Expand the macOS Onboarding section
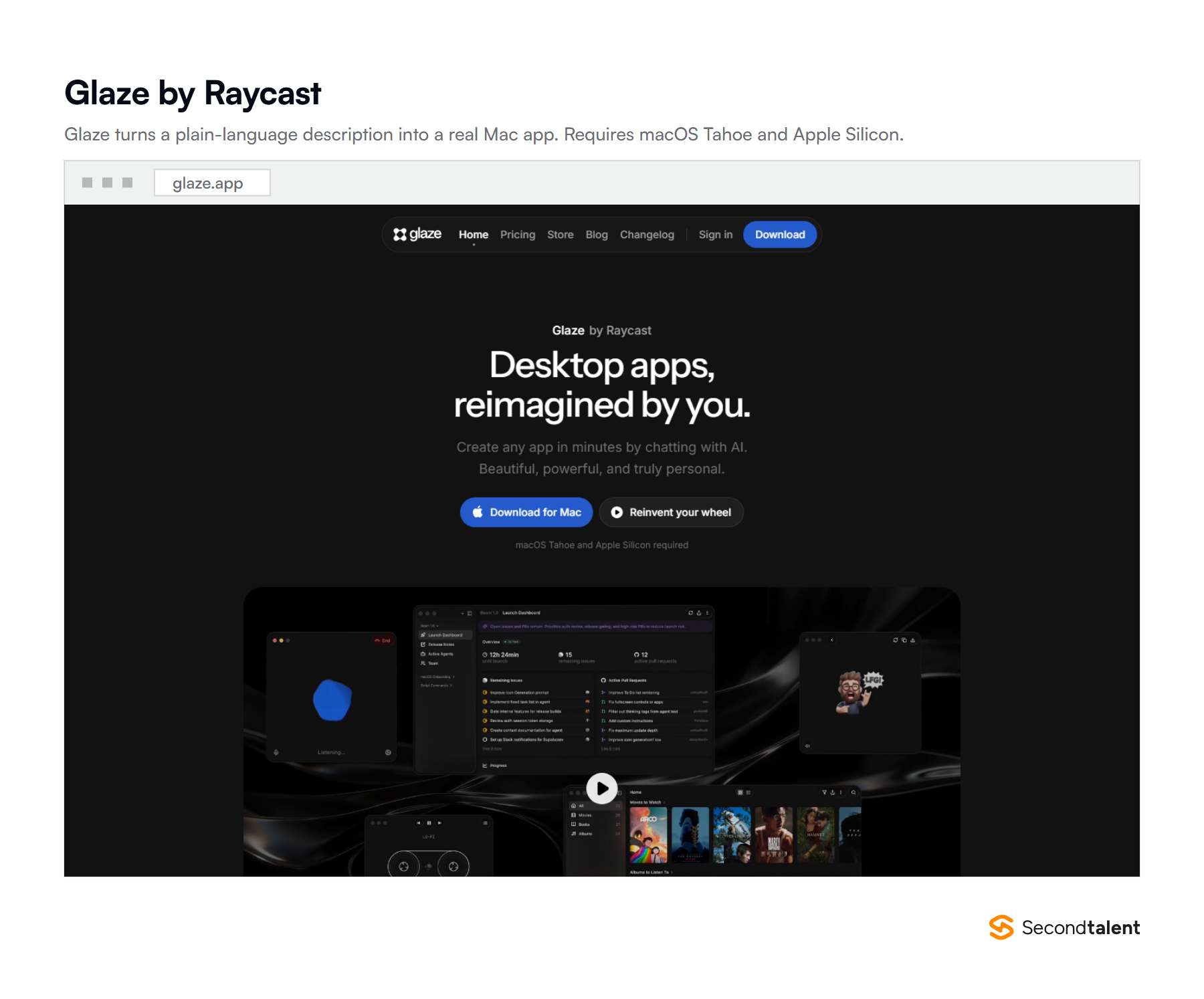 click(437, 677)
